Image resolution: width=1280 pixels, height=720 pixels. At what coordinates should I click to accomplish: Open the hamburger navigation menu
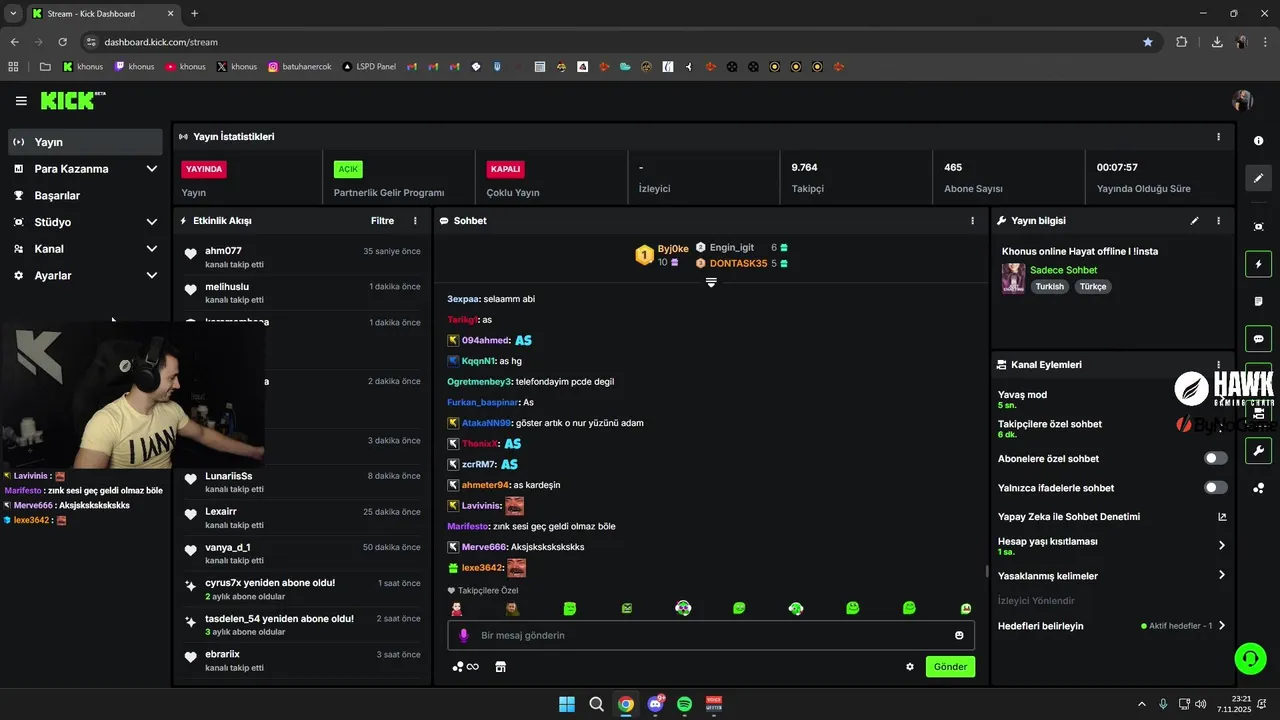tap(21, 101)
